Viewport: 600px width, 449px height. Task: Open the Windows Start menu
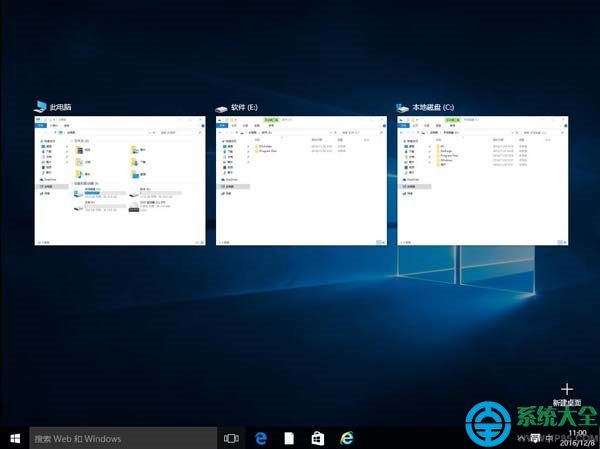(x=15, y=438)
